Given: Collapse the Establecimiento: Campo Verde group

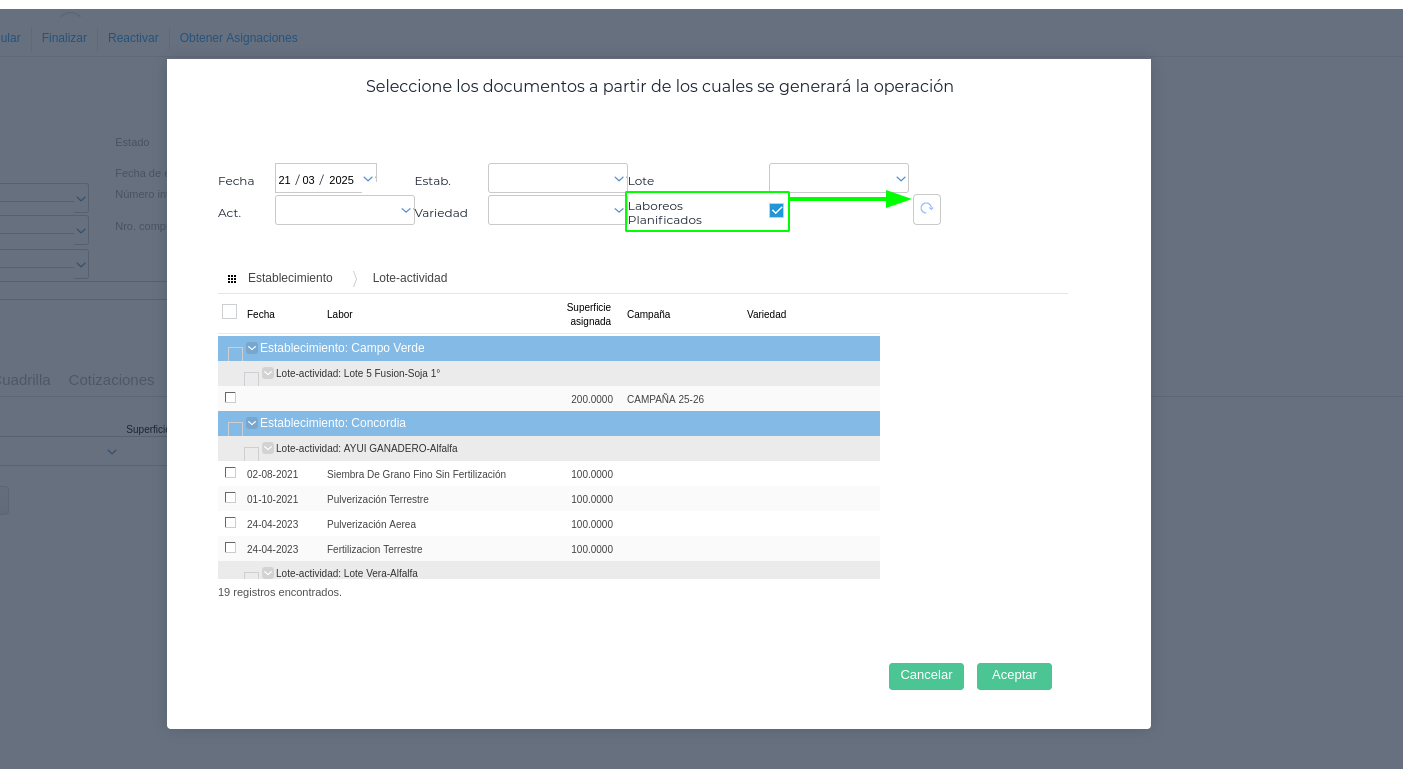Looking at the screenshot, I should click(x=252, y=348).
